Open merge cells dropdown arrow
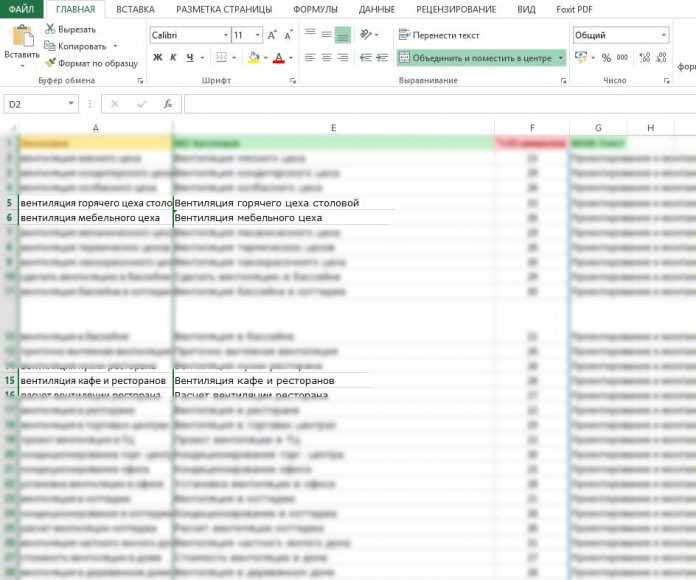This screenshot has width=696, height=580. click(x=561, y=58)
